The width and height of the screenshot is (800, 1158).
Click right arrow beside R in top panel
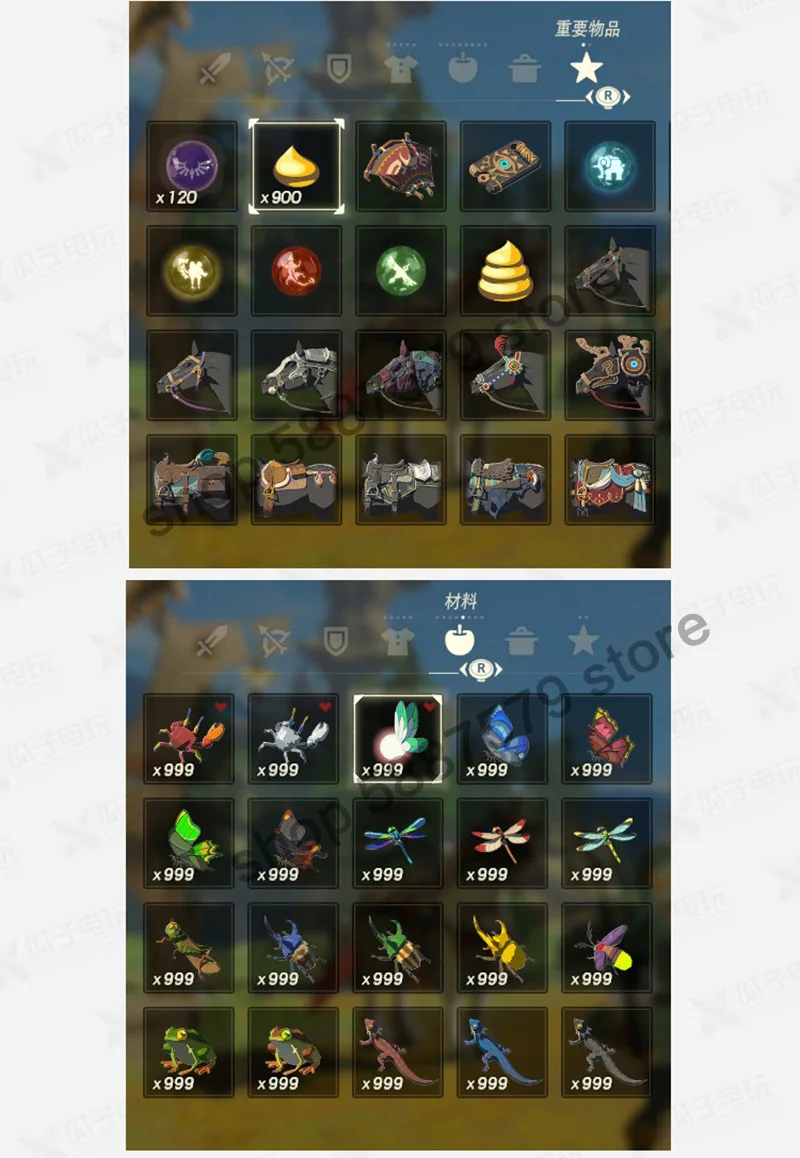[625, 97]
